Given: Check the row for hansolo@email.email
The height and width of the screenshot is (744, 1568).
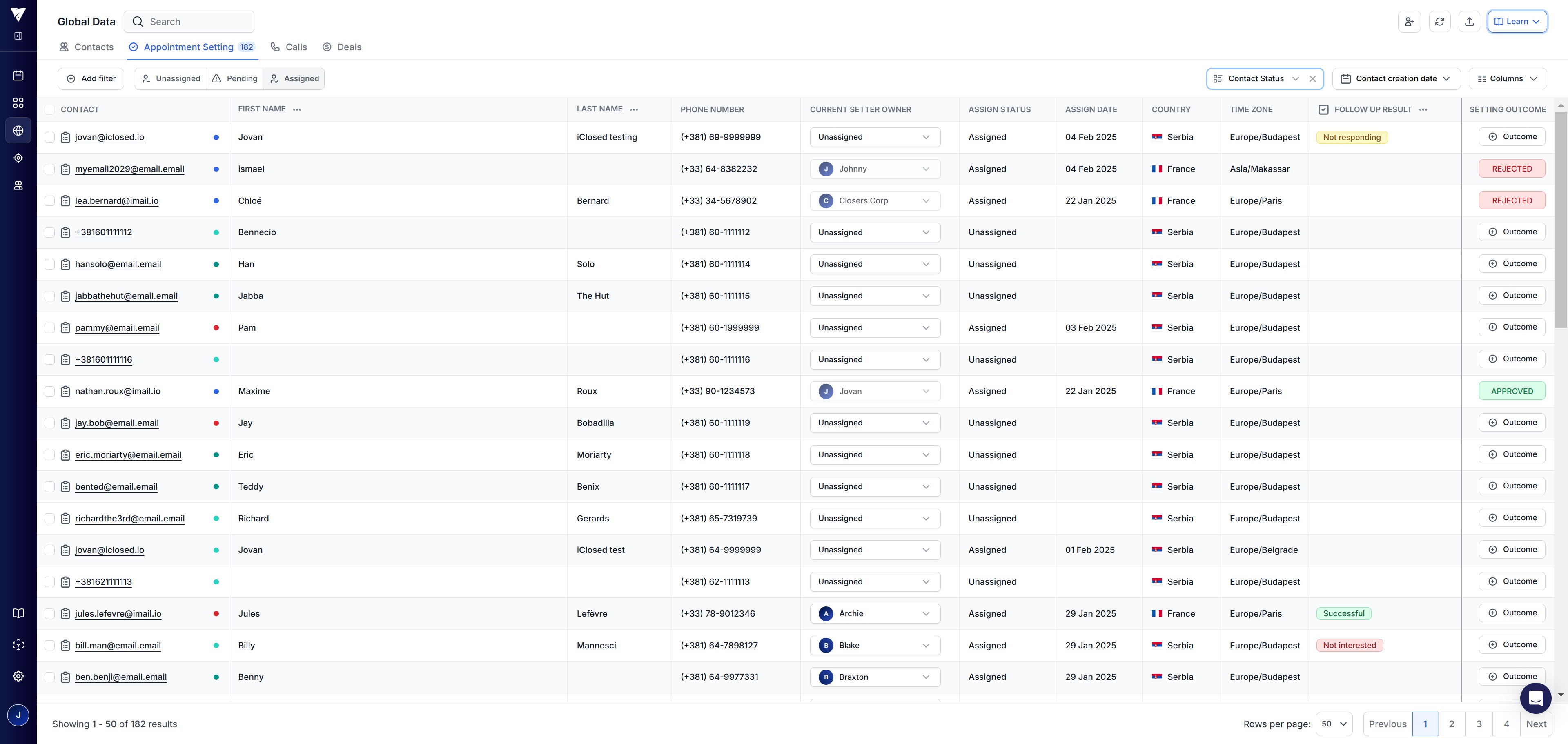Looking at the screenshot, I should 50,264.
